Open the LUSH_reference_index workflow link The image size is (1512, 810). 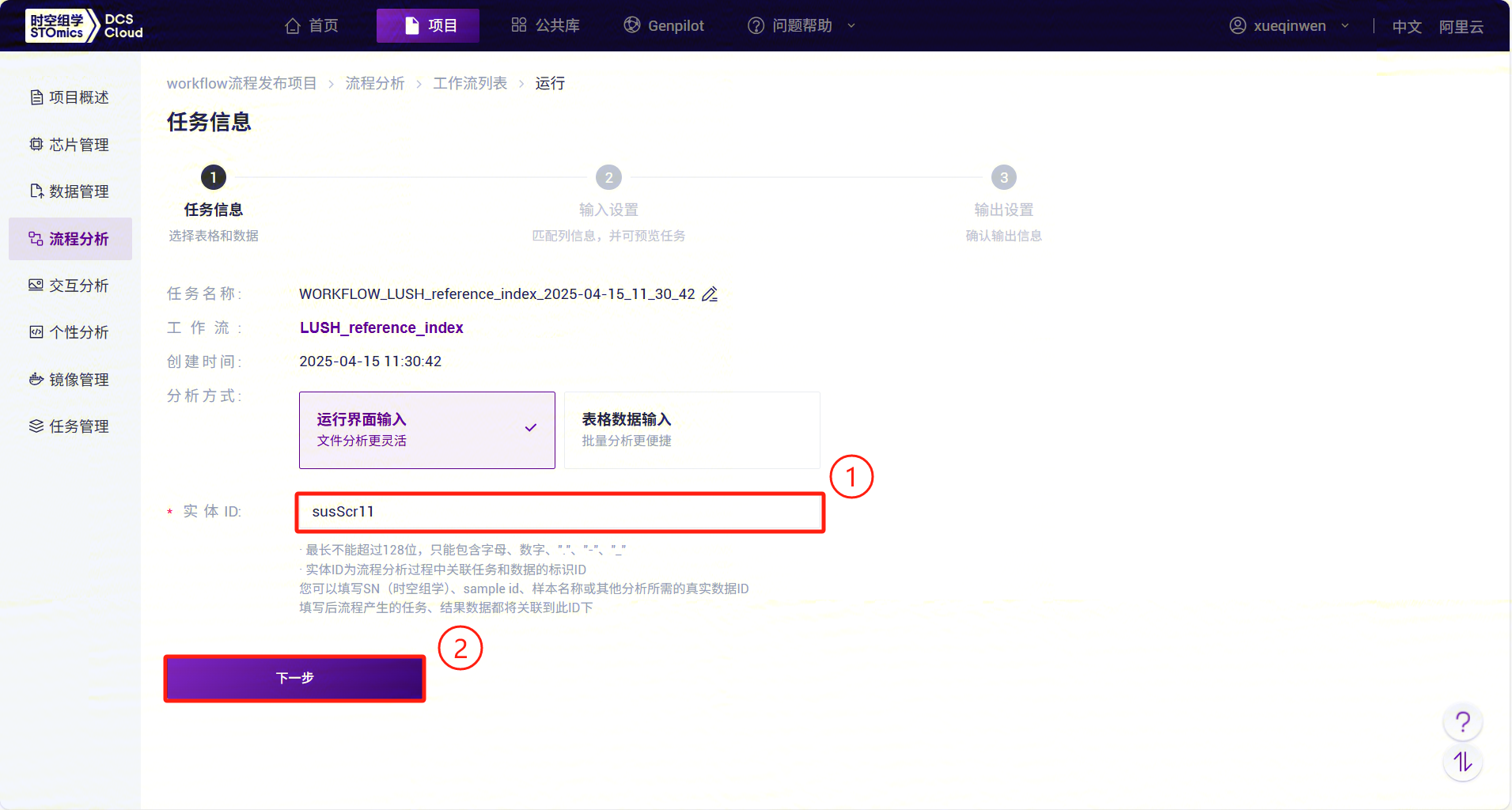click(381, 327)
